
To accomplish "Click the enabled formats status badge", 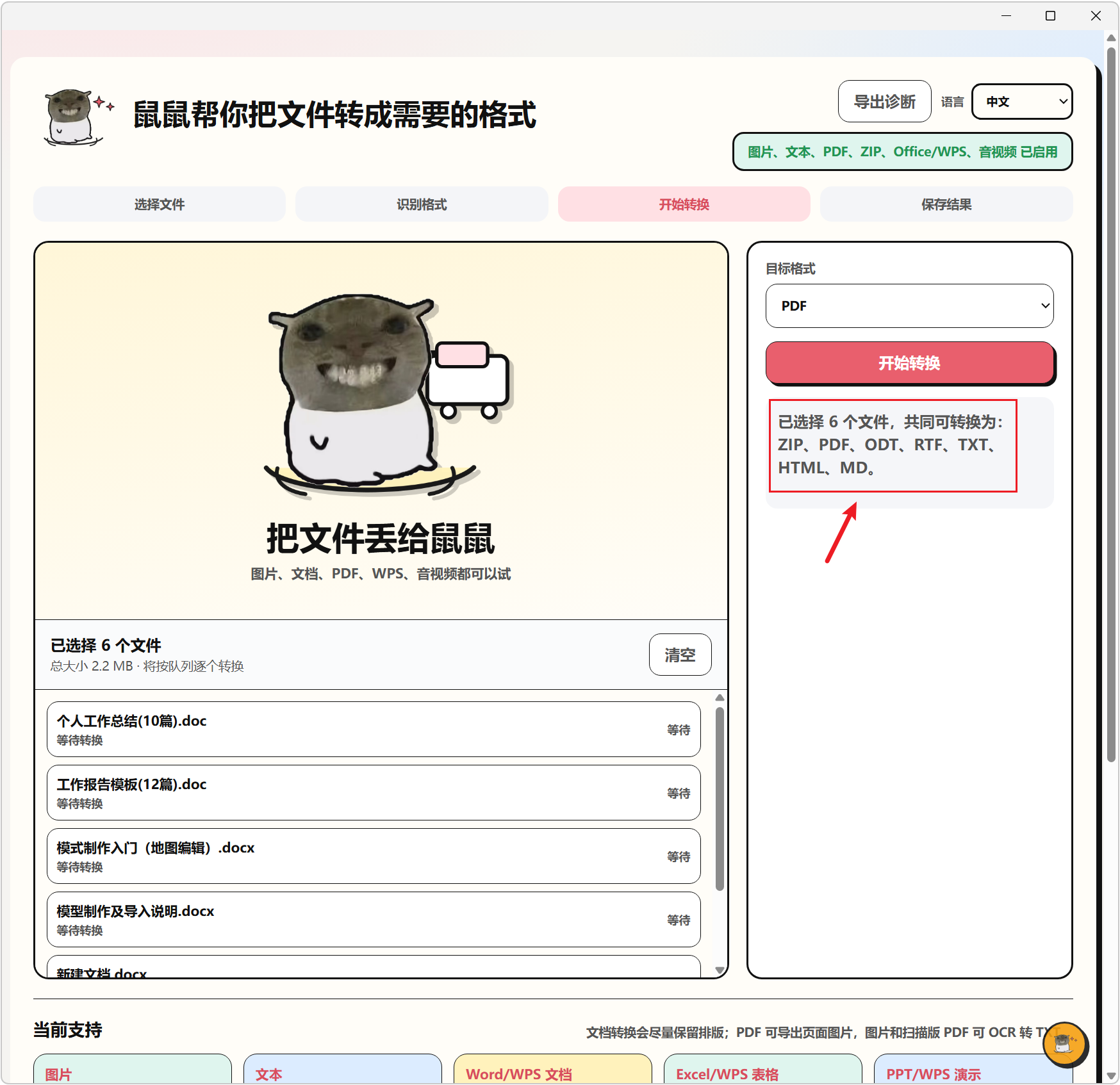I will [x=902, y=152].
